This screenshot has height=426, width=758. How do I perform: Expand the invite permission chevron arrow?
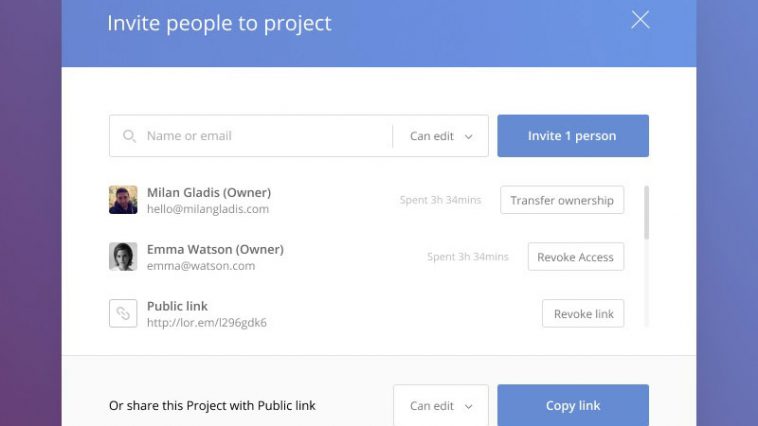(468, 137)
